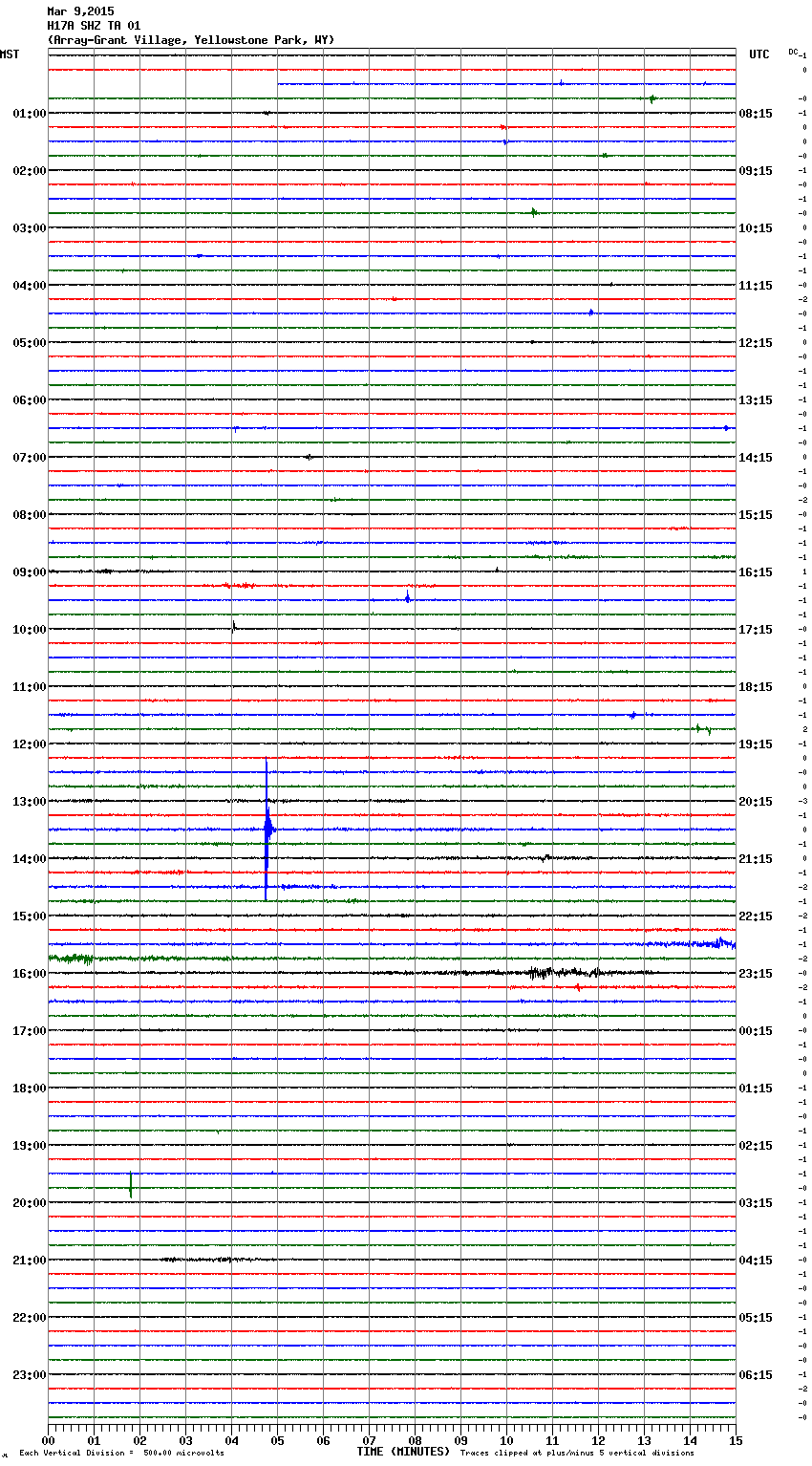Click the 'UTC' time zone header
This screenshot has width=812, height=1466.
click(759, 54)
